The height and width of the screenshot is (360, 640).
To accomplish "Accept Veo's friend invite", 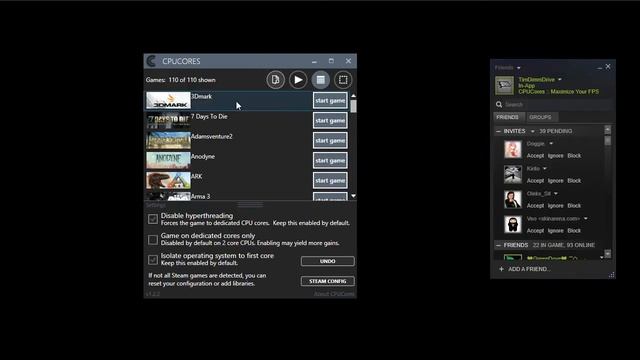I will pos(535,231).
